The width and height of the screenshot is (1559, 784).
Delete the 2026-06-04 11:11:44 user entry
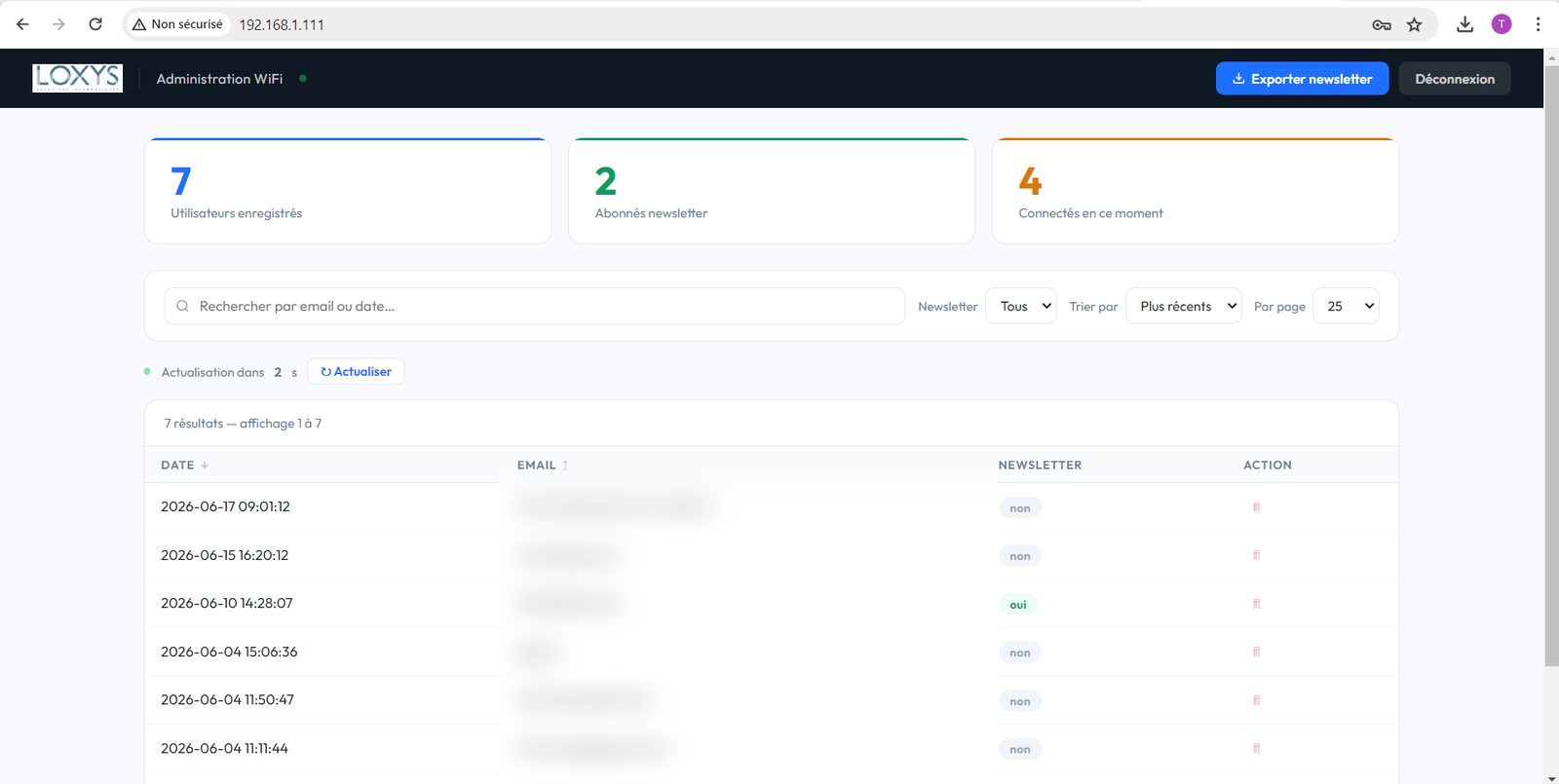click(x=1256, y=749)
